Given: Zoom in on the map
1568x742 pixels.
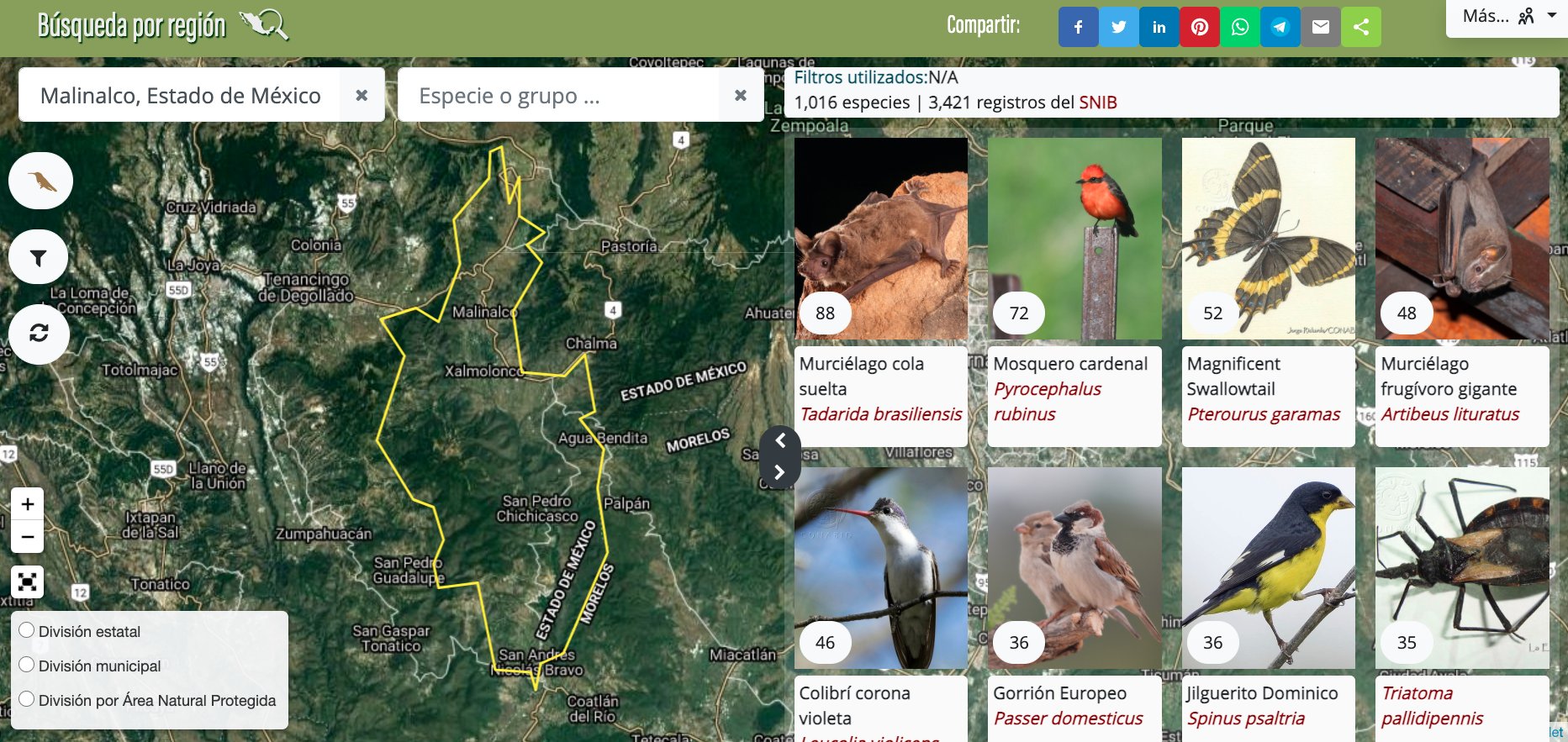Looking at the screenshot, I should pos(28,504).
